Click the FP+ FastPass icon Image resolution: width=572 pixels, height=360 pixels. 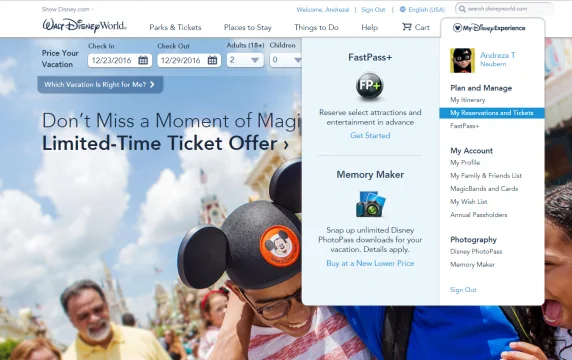point(370,86)
